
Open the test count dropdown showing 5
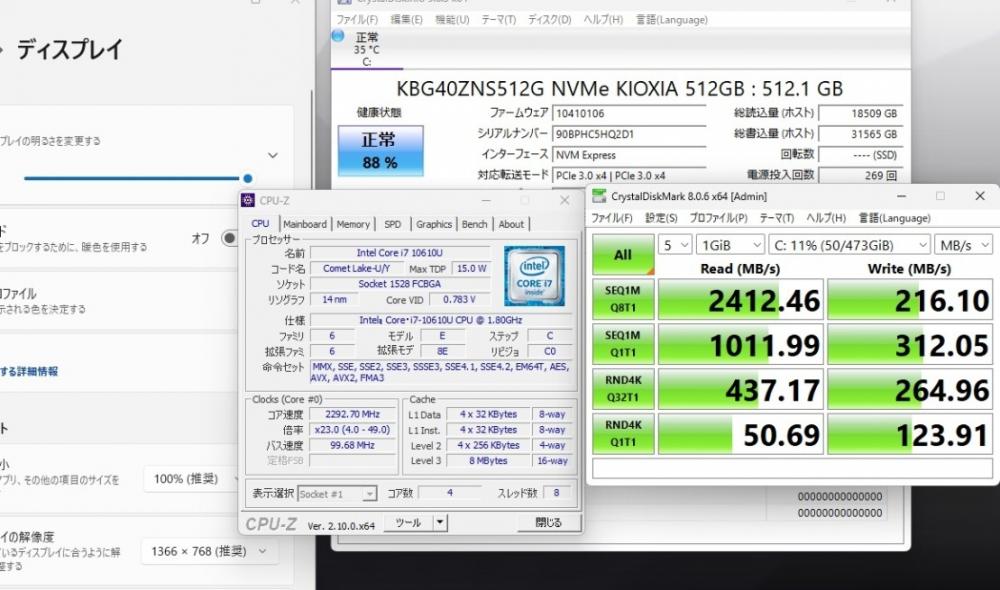click(675, 245)
